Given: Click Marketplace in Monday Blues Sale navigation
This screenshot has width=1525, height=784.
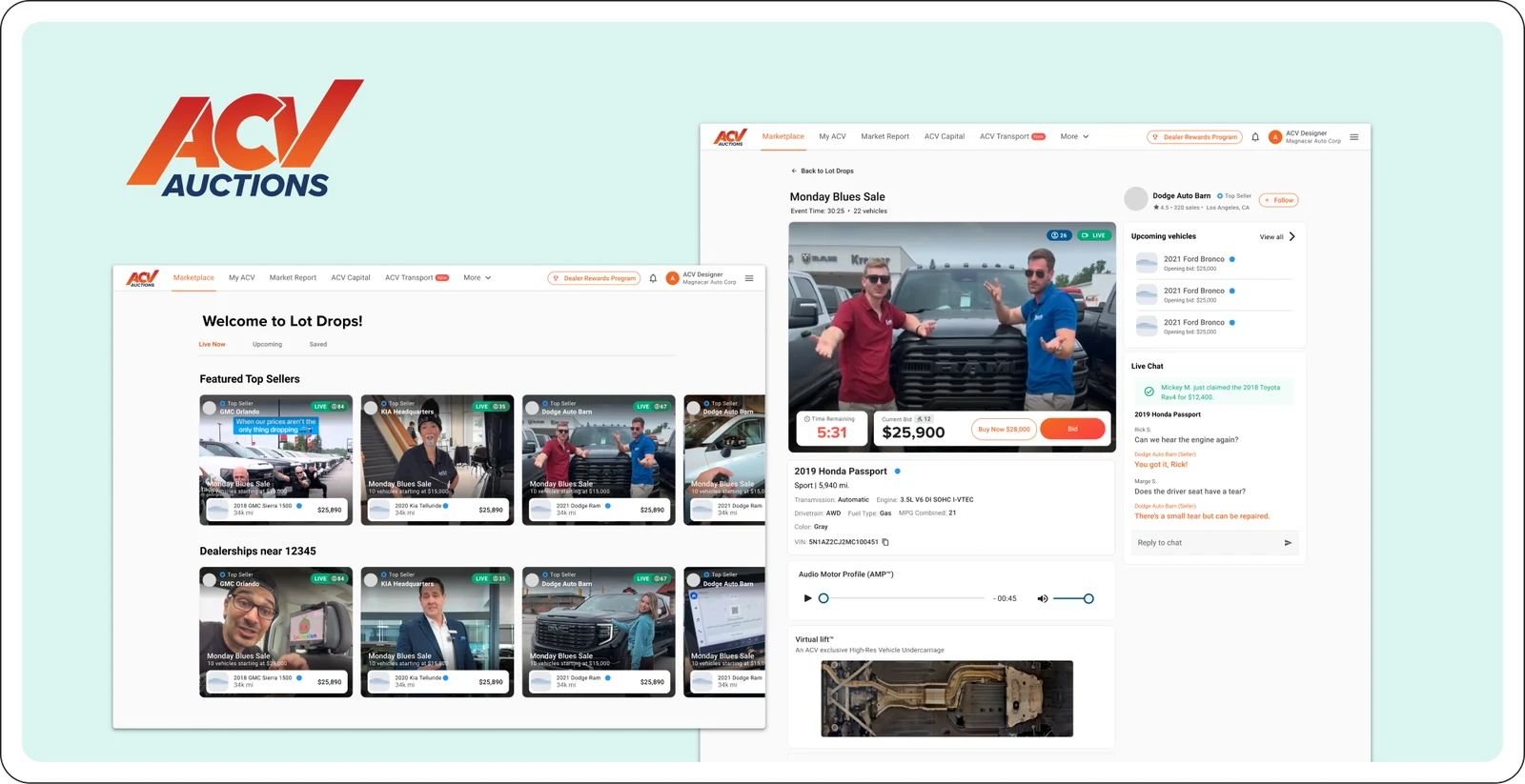Looking at the screenshot, I should [783, 137].
